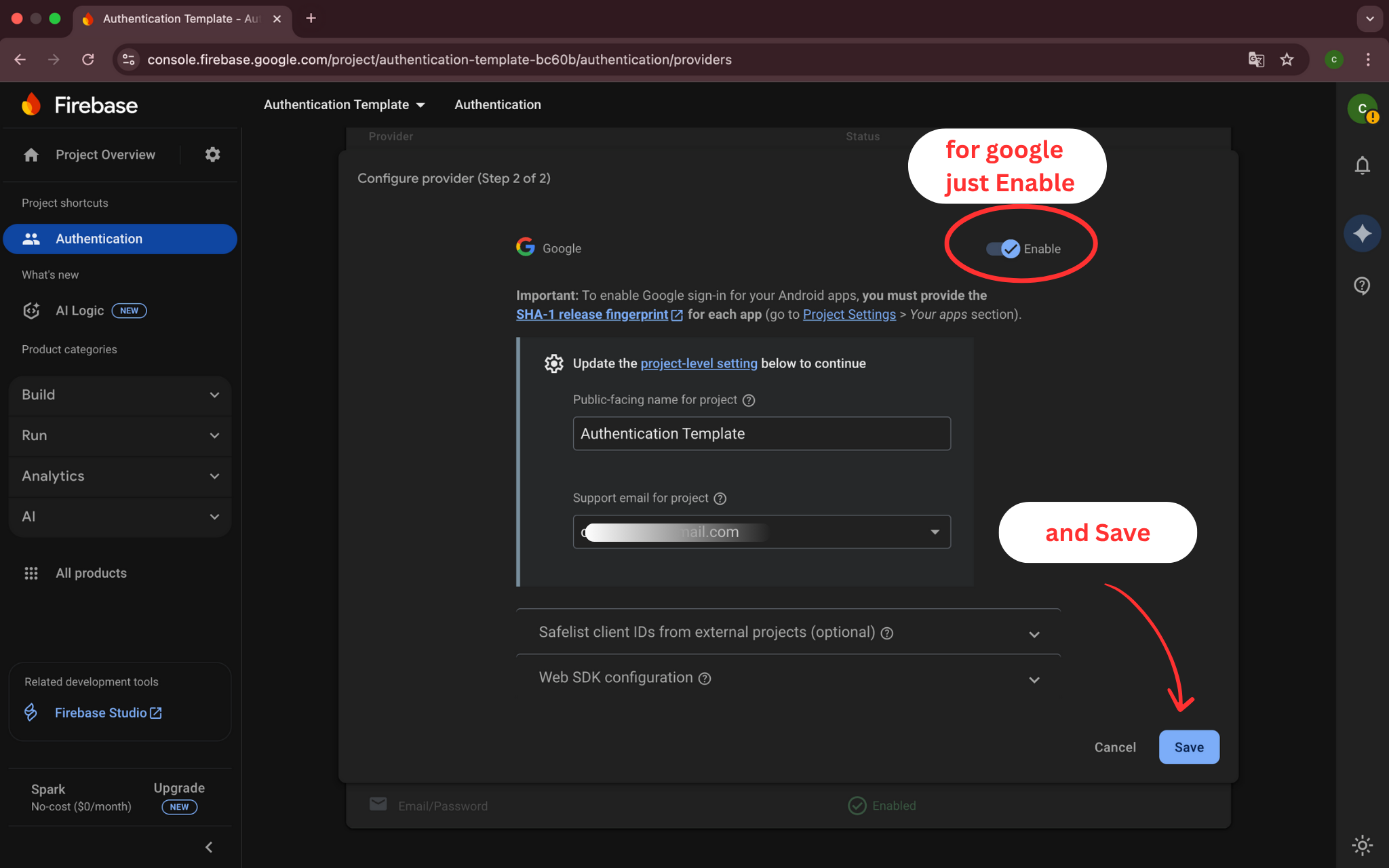This screenshot has height=868, width=1389.
Task: Bookmark page with star icon
Action: (1287, 60)
